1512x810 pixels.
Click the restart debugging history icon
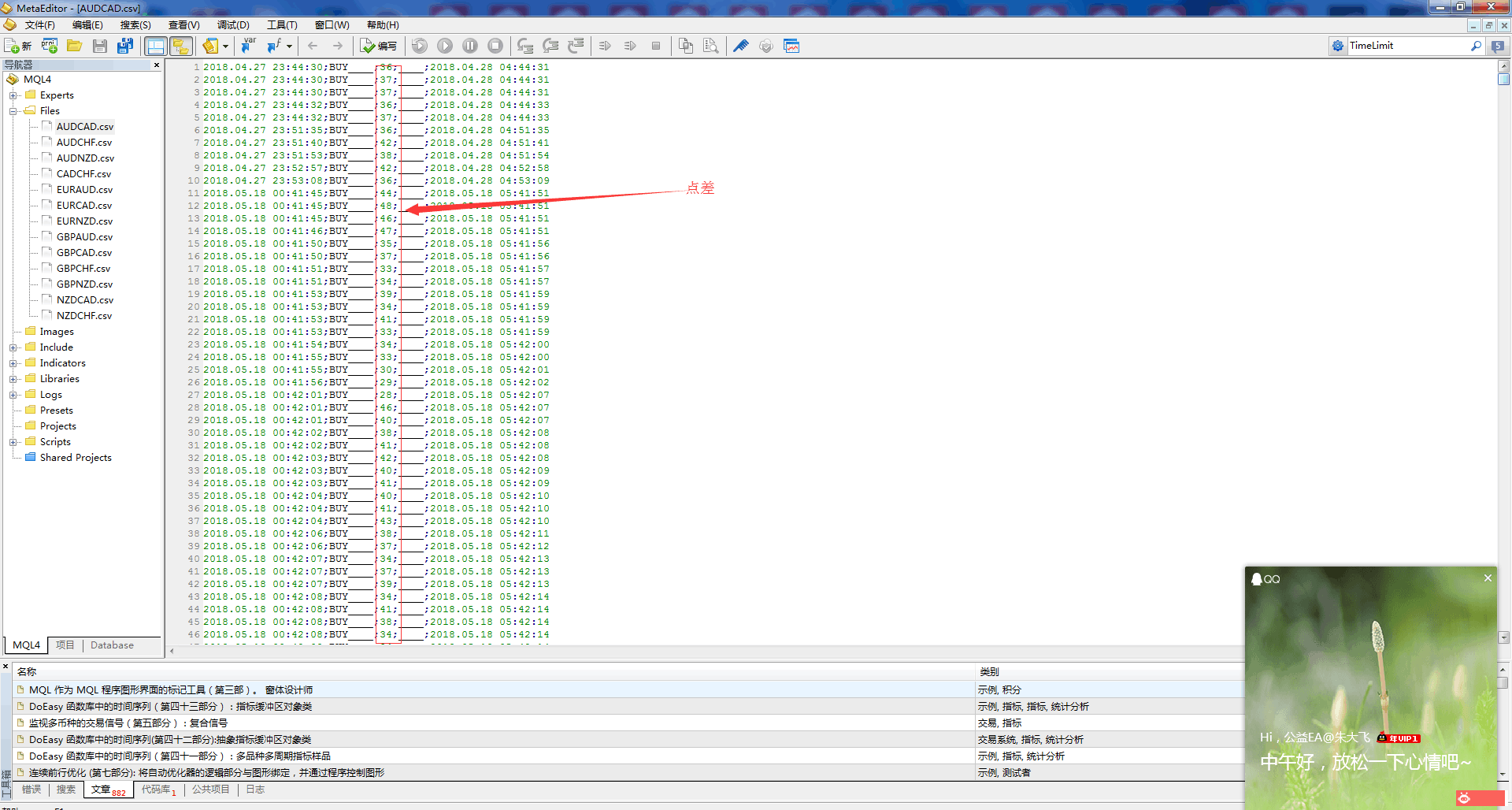[420, 46]
